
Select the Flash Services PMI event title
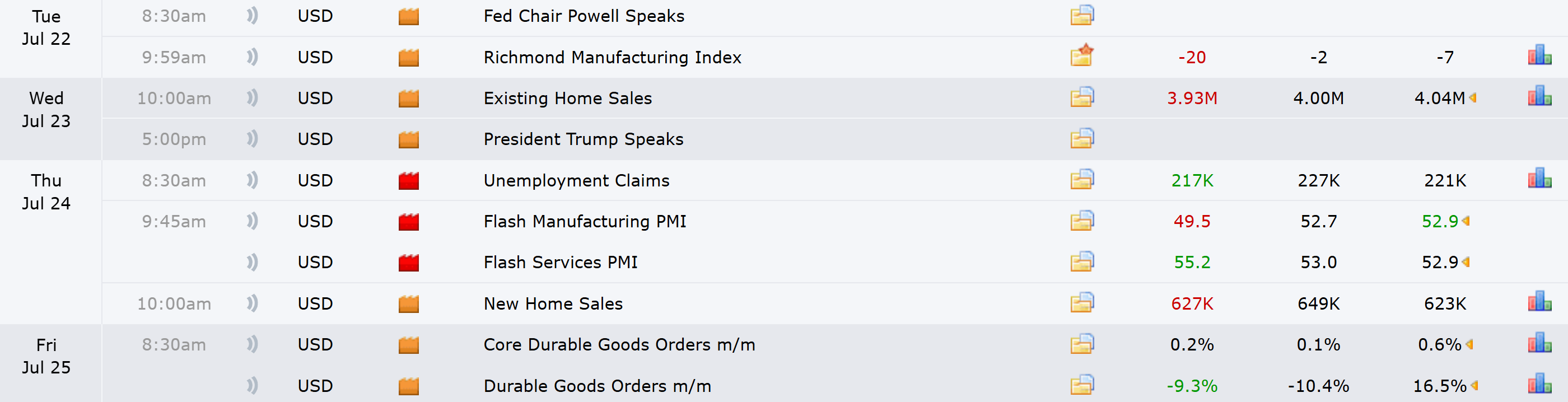click(560, 262)
